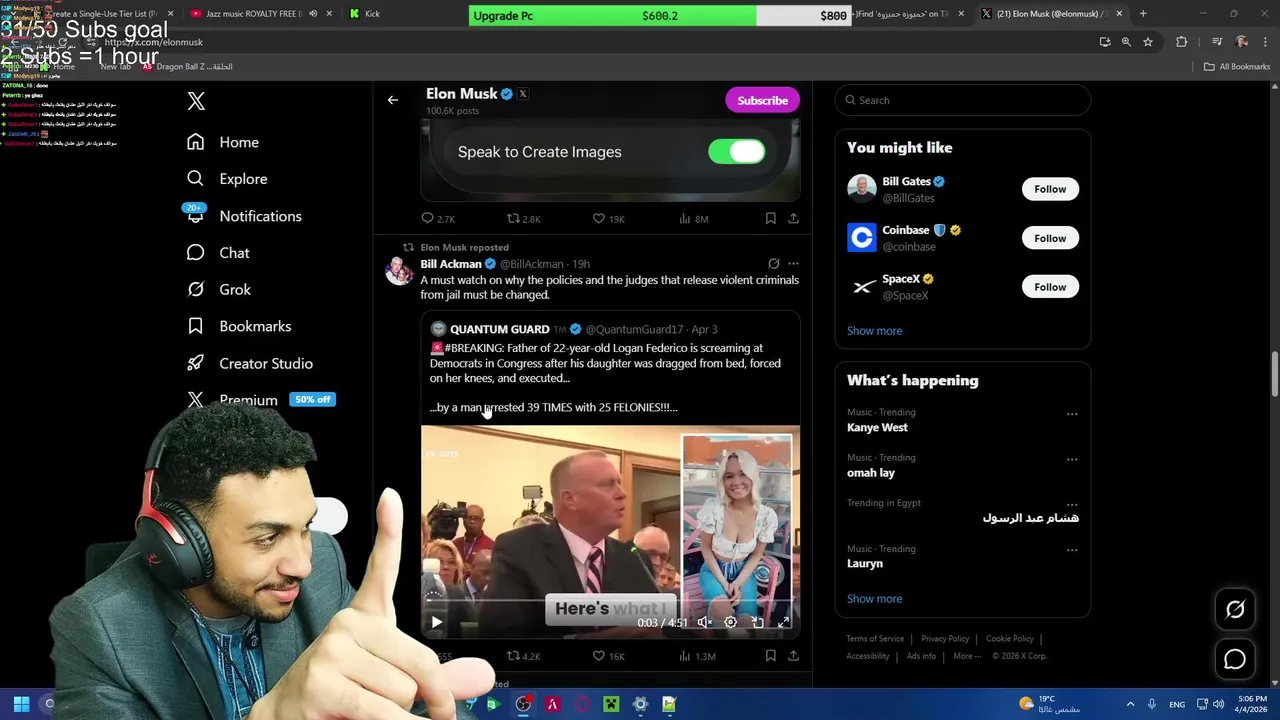The height and width of the screenshot is (720, 1280).
Task: View analytics showing 1.3M views
Action: coord(697,656)
